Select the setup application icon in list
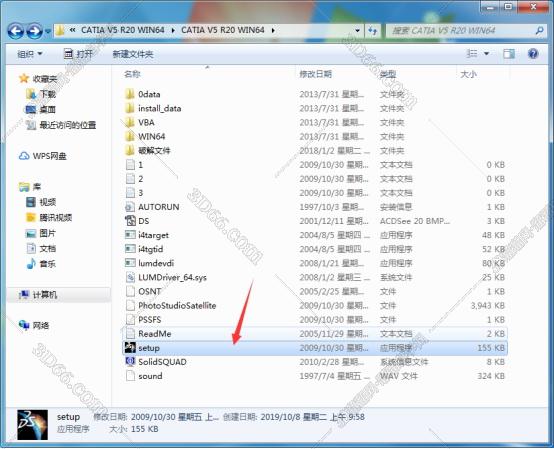554x449 pixels. tap(130, 348)
